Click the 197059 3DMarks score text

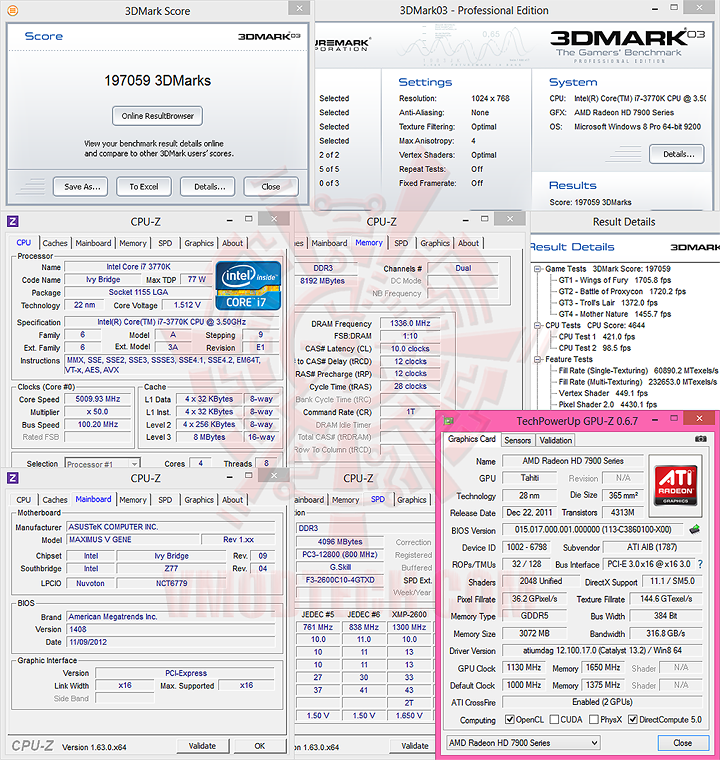tap(158, 80)
